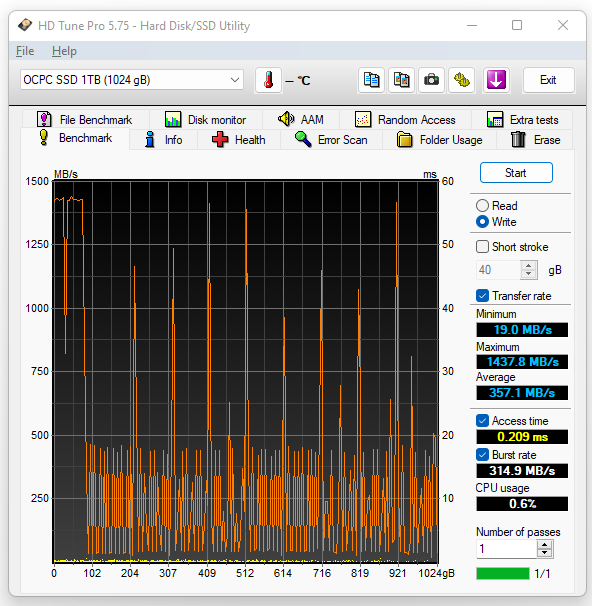Expand the OCPC SSD 1TB drive dropdown
Image resolution: width=592 pixels, height=606 pixels.
pyautogui.click(x=132, y=80)
